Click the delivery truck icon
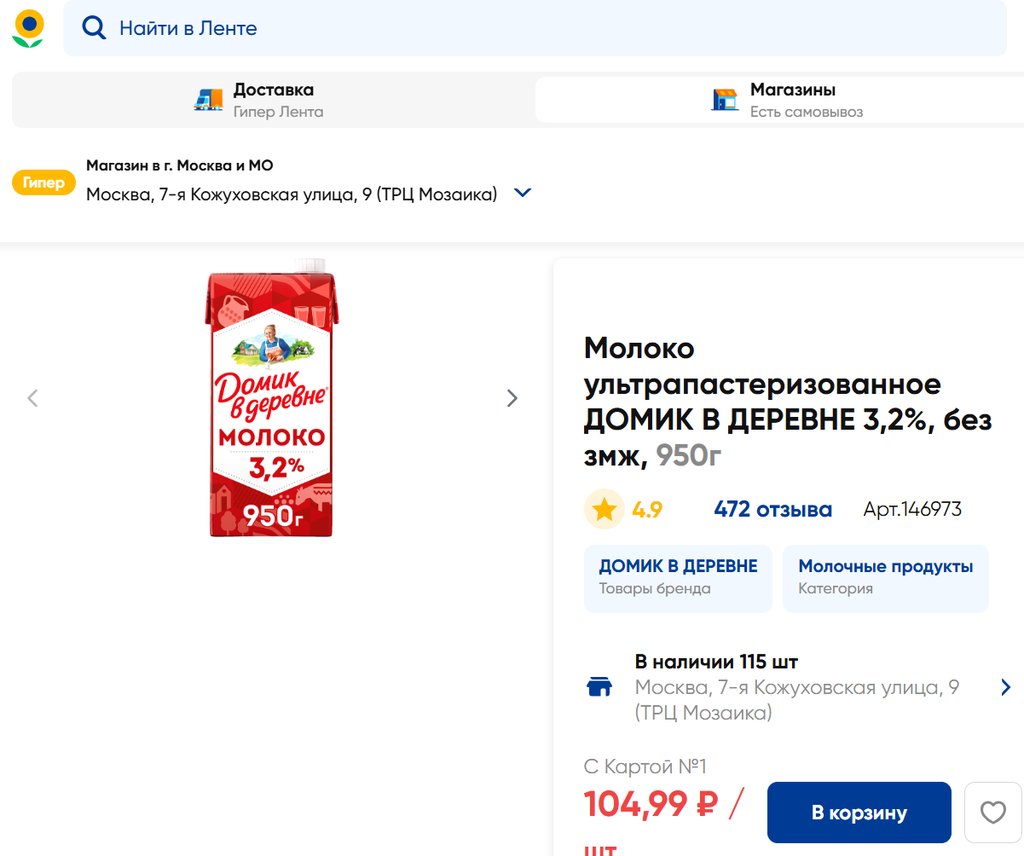 208,100
